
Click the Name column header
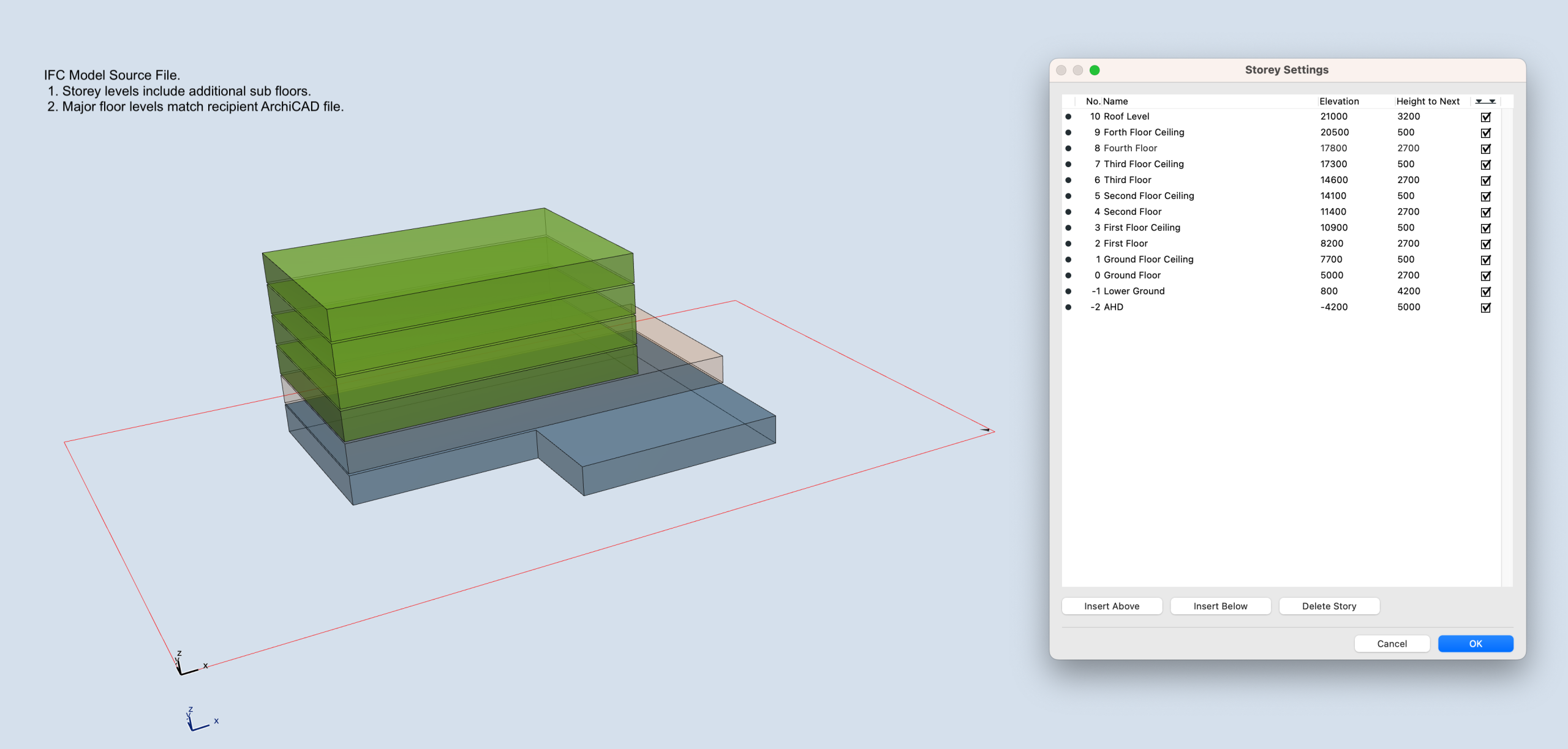coord(1115,101)
